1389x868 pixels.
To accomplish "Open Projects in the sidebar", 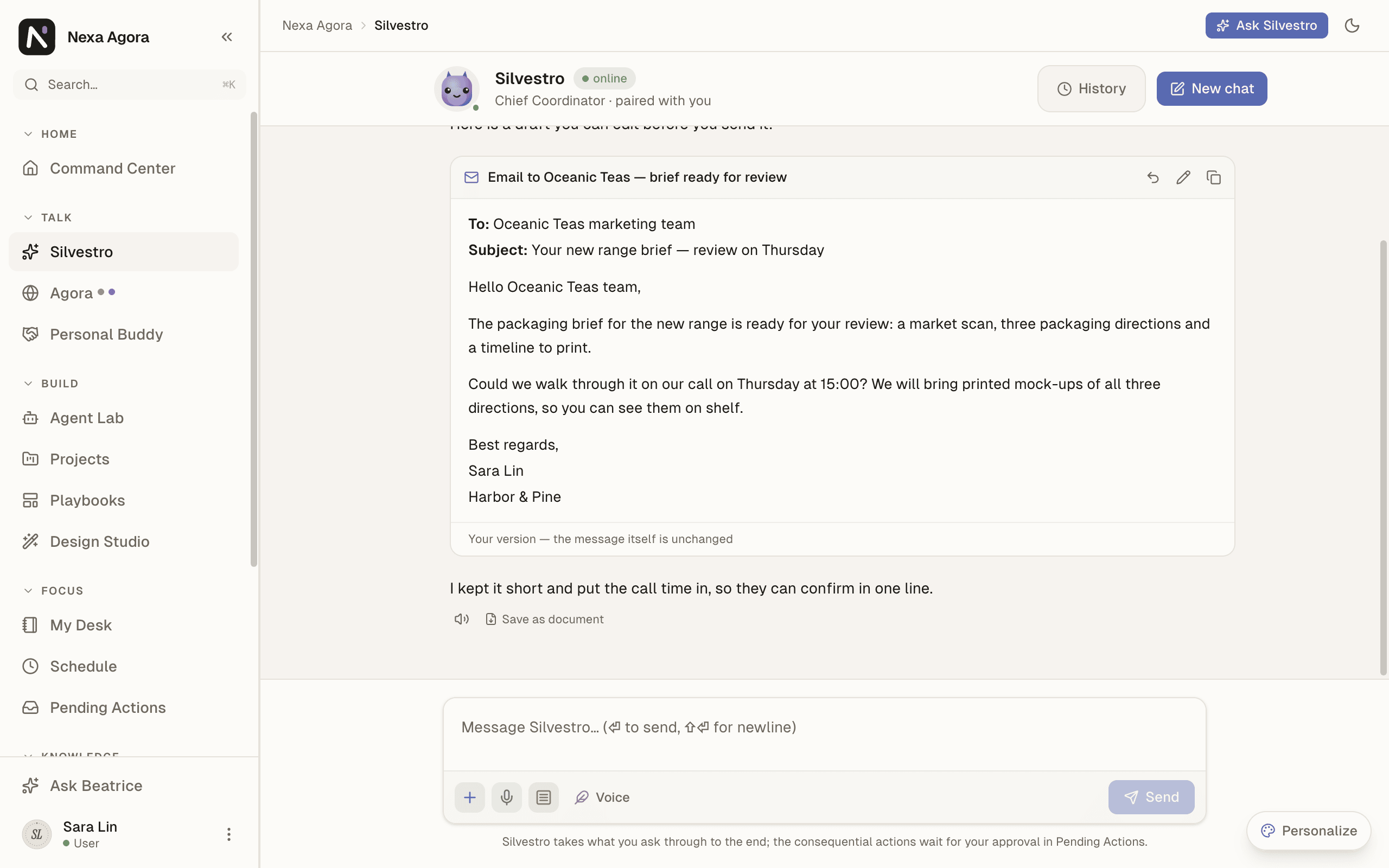I will pos(123,459).
